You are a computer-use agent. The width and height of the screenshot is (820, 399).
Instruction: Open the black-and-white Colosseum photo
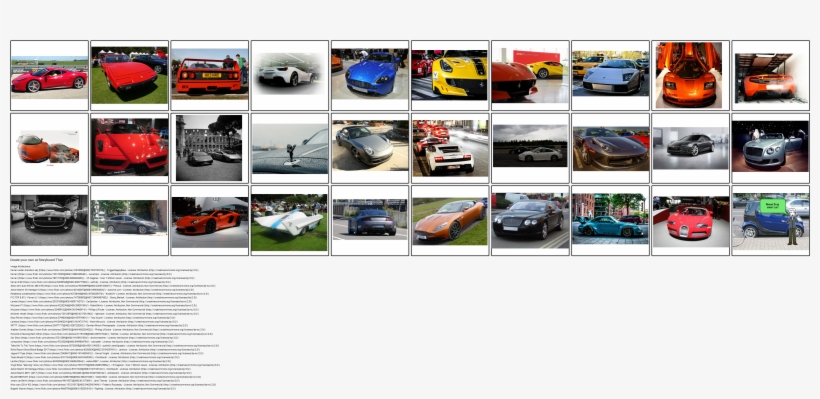[210, 148]
